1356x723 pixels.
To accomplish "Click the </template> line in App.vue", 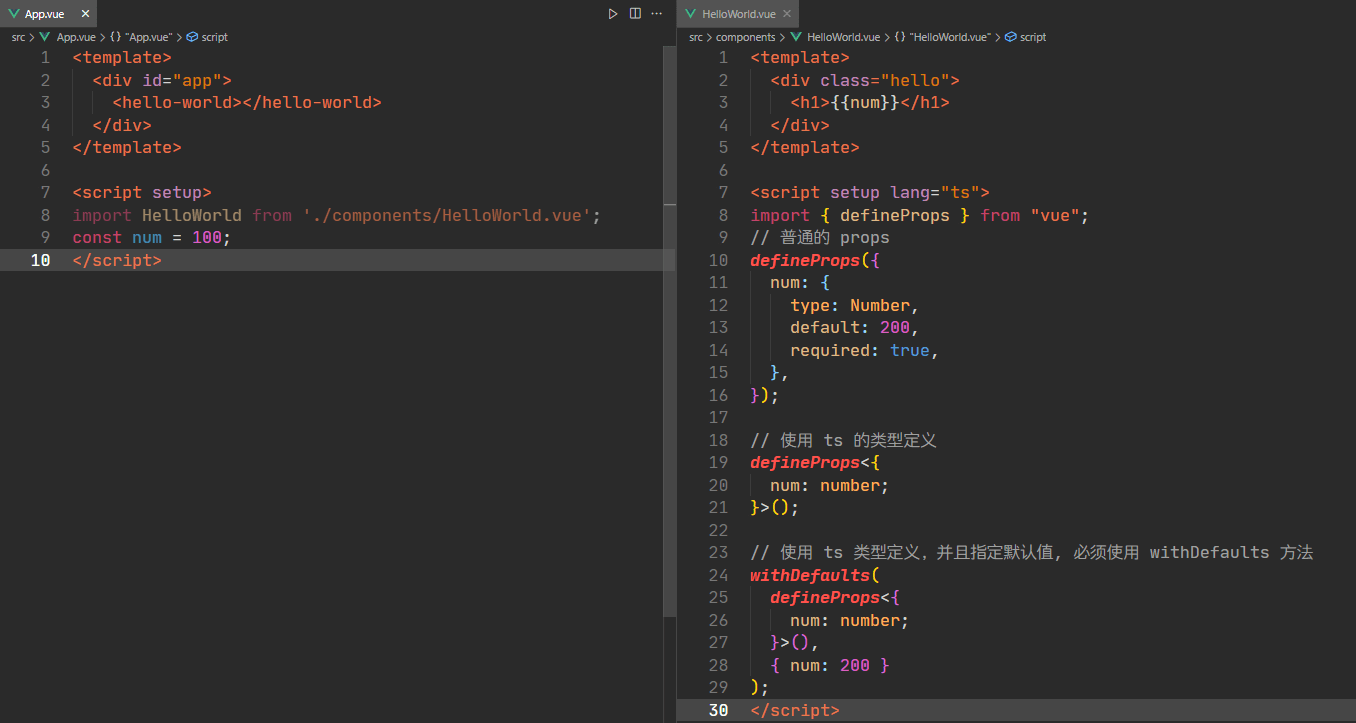I will click(127, 147).
